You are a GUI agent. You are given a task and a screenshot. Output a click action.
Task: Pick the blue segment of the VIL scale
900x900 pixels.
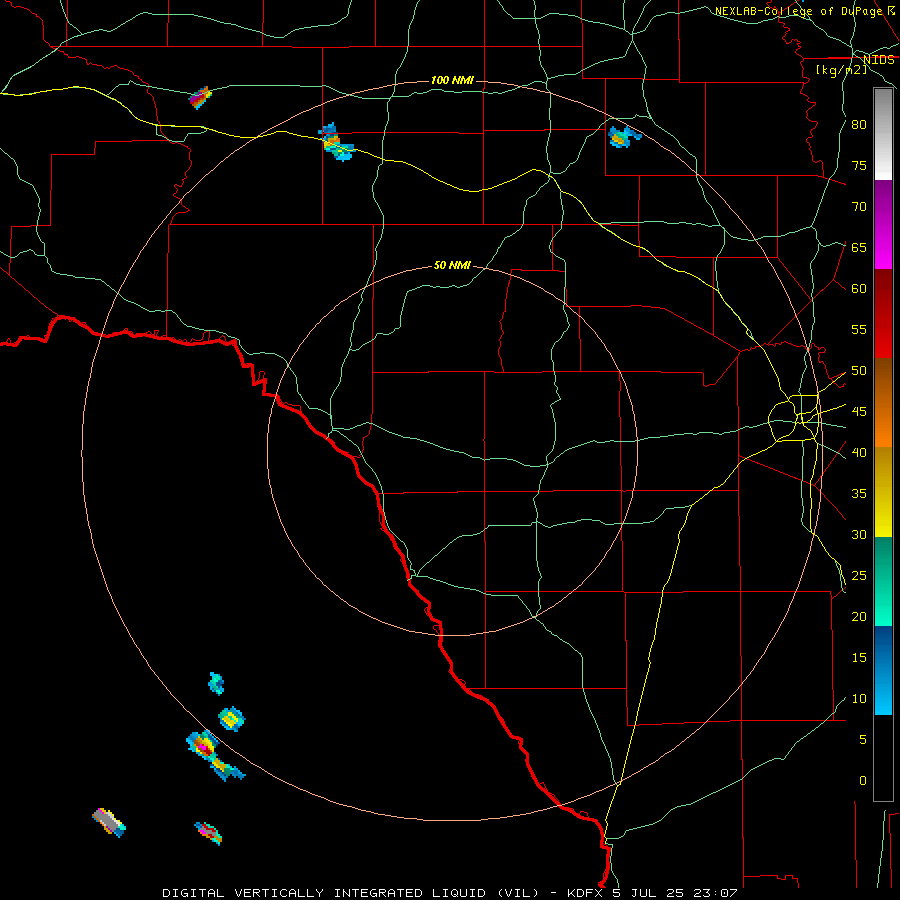pyautogui.click(x=883, y=670)
